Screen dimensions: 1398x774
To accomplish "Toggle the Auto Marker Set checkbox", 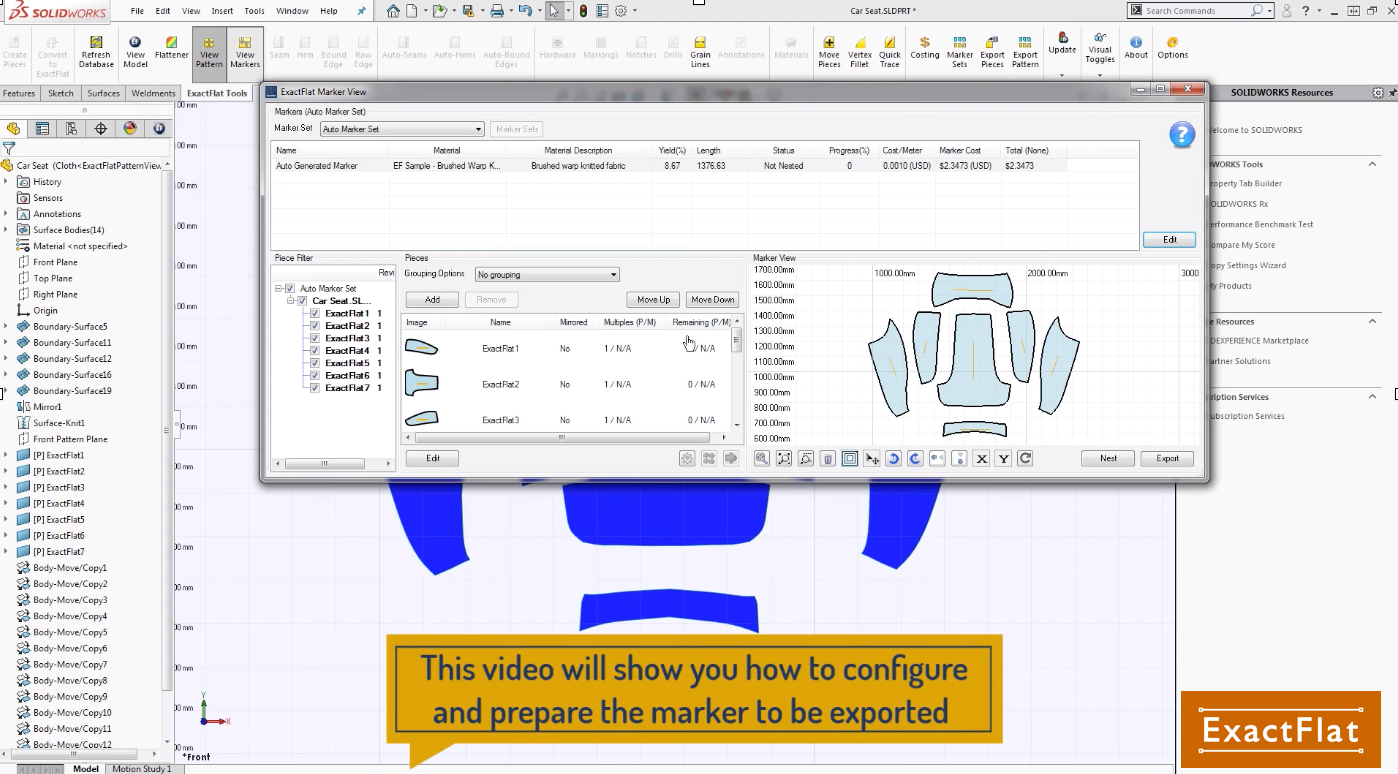I will (x=290, y=289).
